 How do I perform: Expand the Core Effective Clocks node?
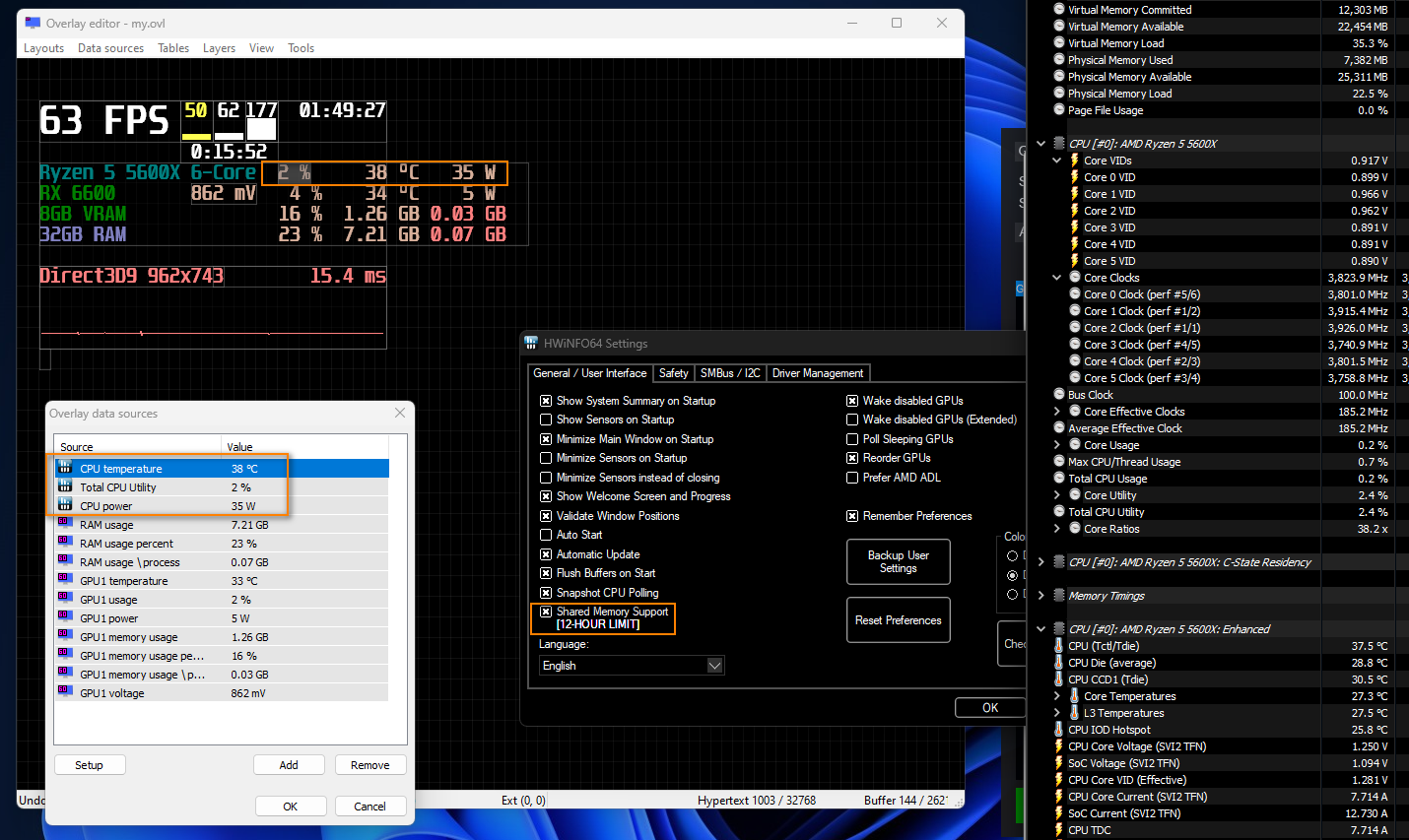pos(1057,412)
